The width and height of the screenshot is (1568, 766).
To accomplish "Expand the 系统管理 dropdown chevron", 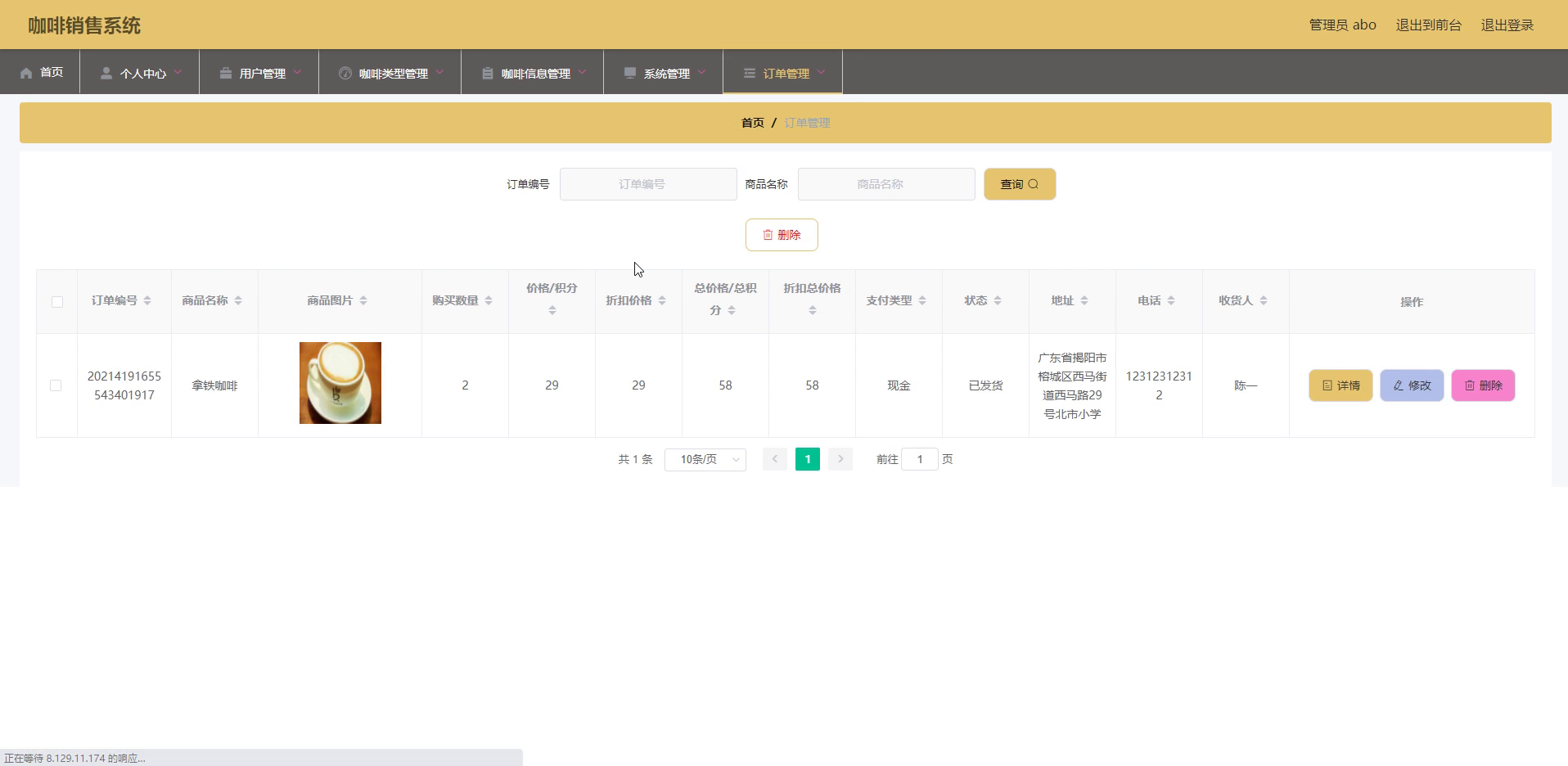I will (x=701, y=72).
